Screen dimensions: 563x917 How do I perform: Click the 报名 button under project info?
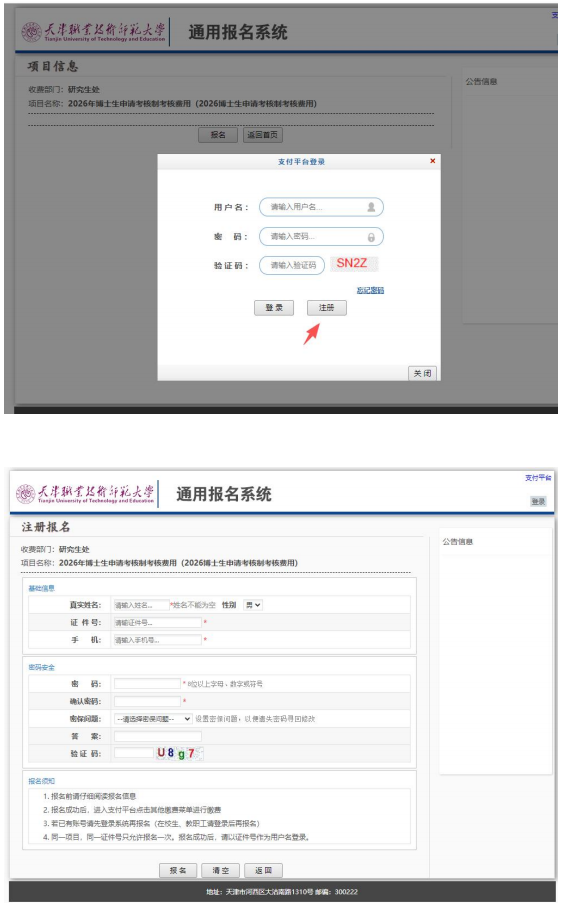[x=218, y=135]
